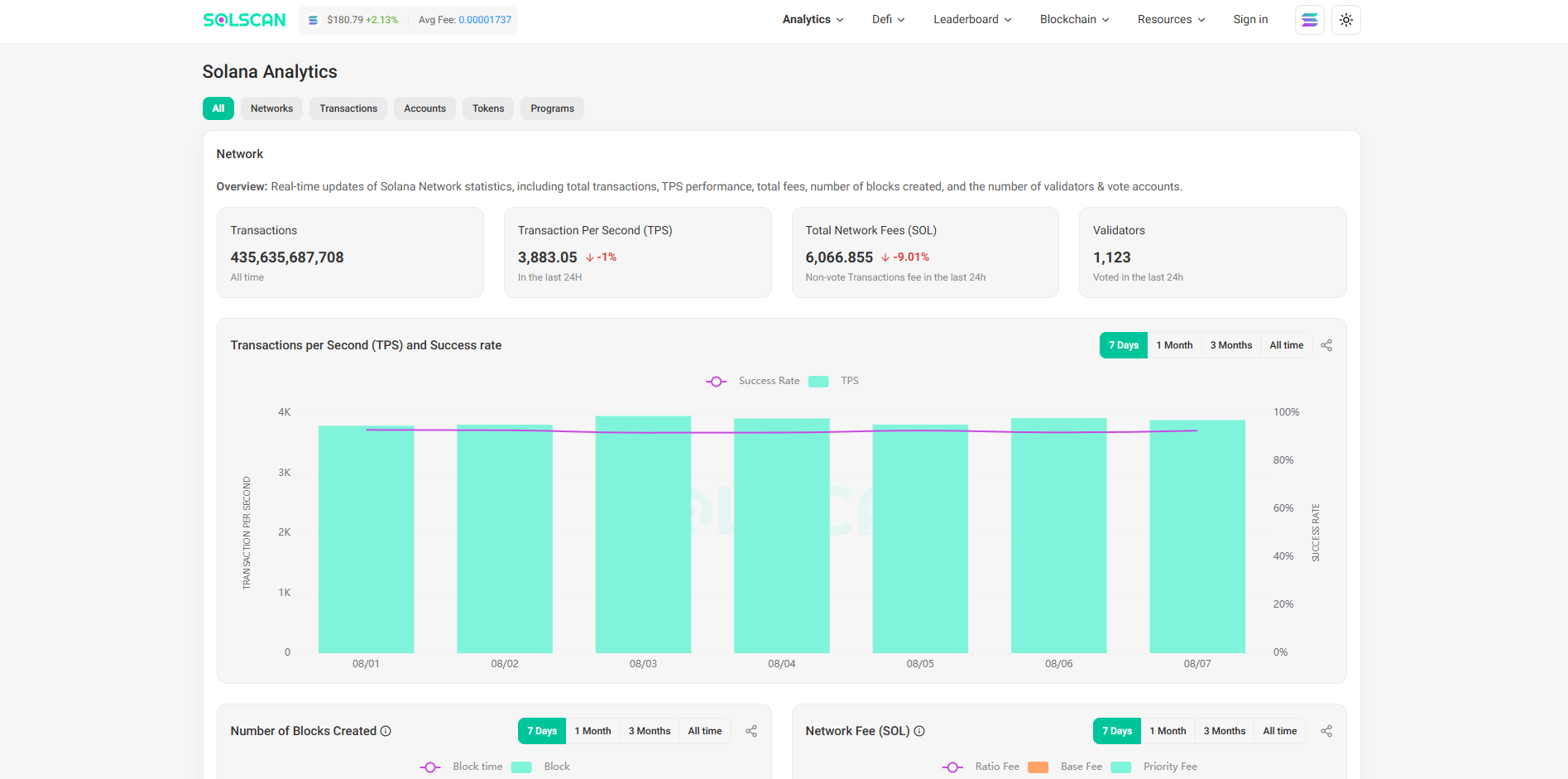Open the teal hamburger menu at top right

[x=1309, y=19]
